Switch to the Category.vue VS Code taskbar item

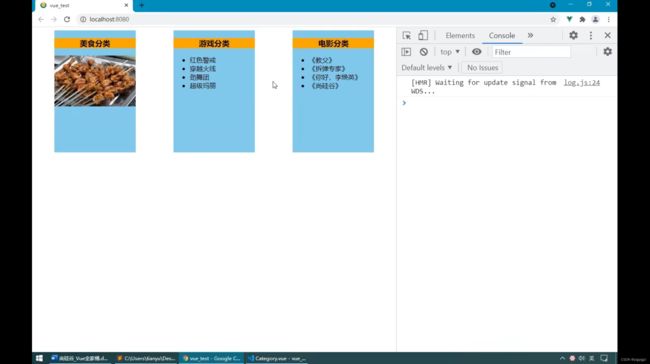[277, 358]
